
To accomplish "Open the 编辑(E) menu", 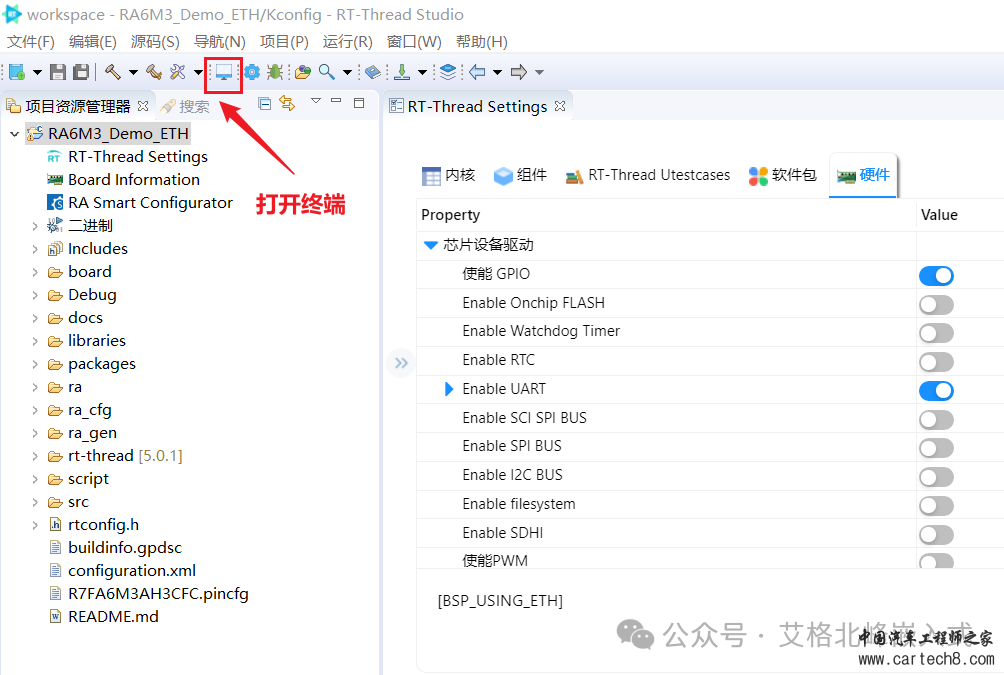I will [93, 42].
